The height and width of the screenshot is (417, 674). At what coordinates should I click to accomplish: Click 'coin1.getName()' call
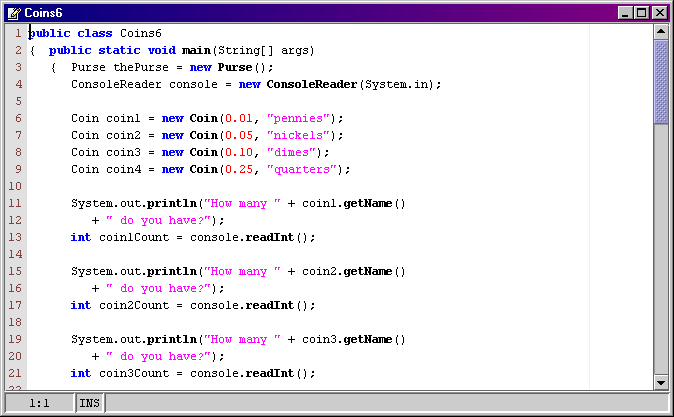353,203
